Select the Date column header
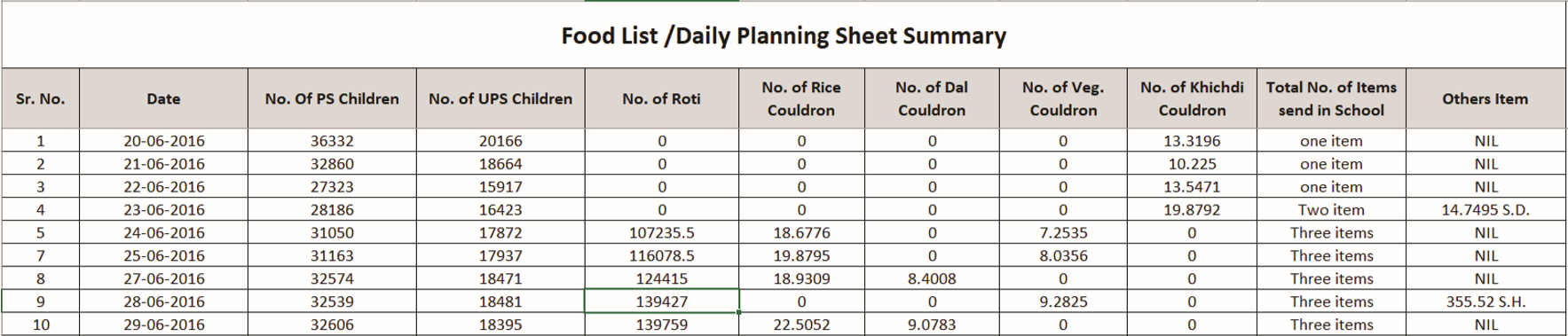Image resolution: width=1568 pixels, height=336 pixels. pyautogui.click(x=163, y=98)
